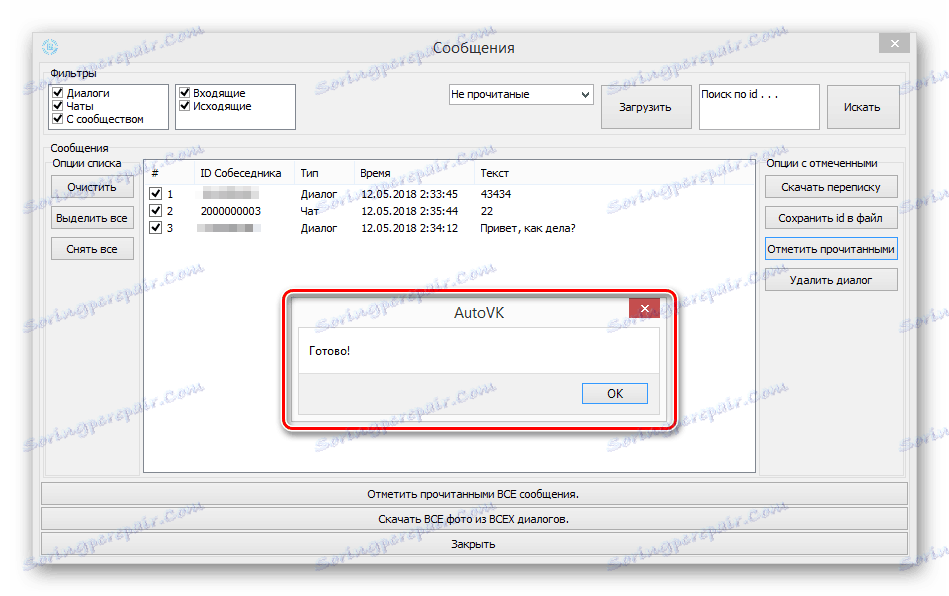The image size is (949, 596).
Task: Select text cell 43434
Action: [496, 194]
